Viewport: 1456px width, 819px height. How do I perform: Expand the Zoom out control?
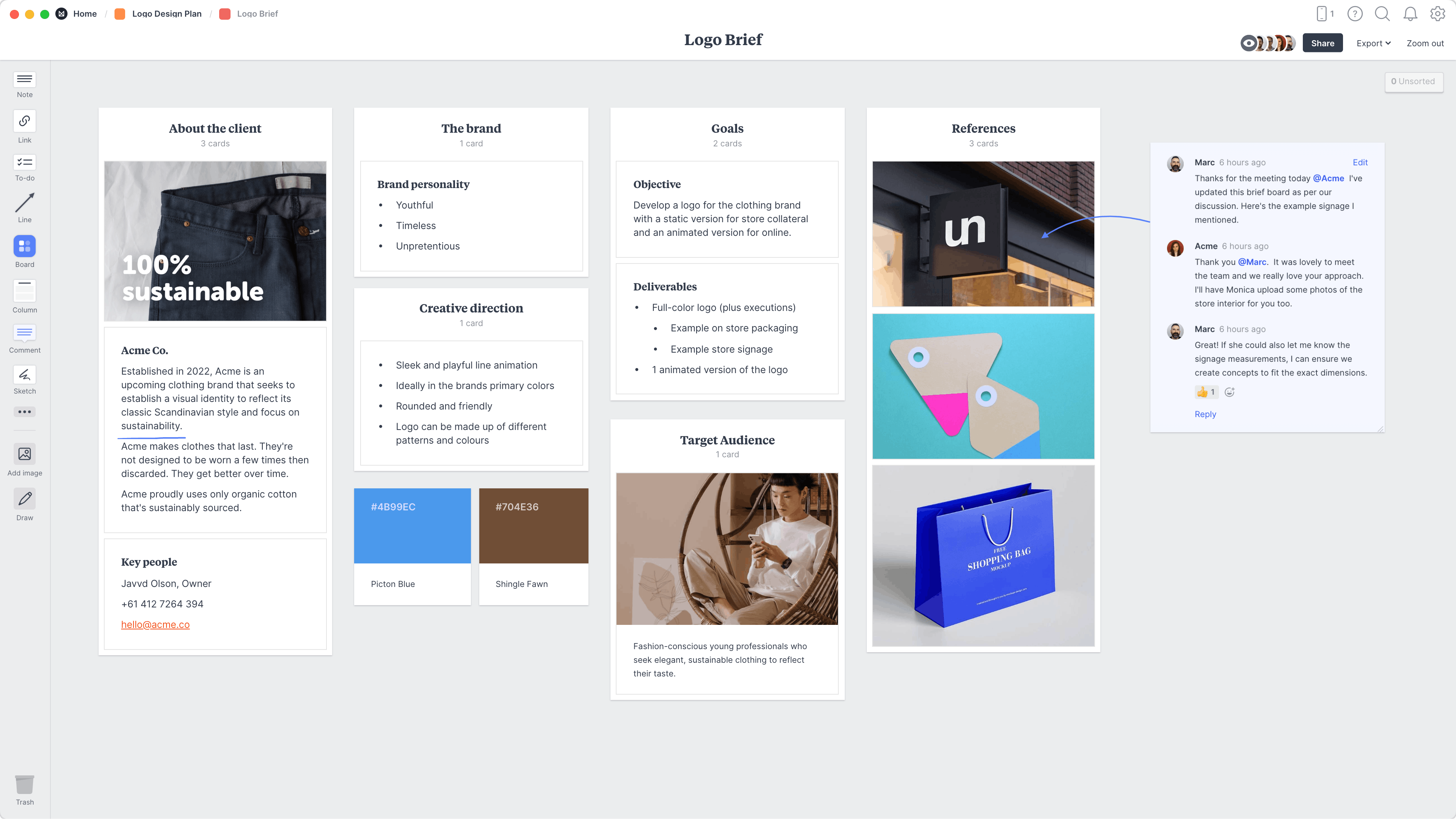[1425, 42]
